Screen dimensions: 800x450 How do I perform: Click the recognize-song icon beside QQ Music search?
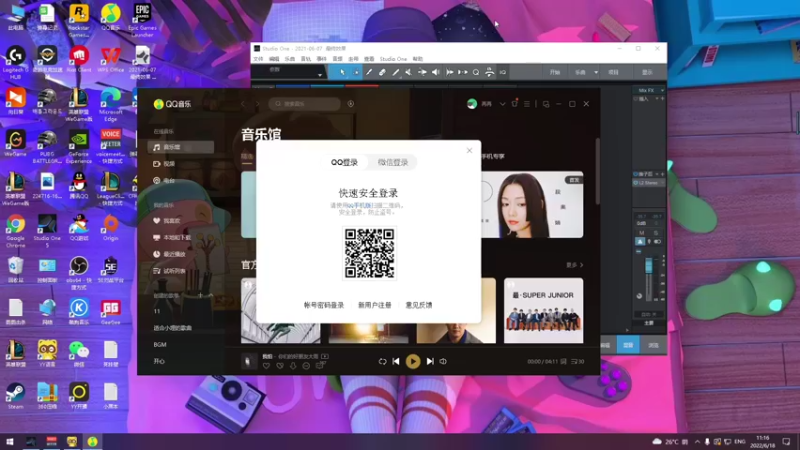[351, 104]
